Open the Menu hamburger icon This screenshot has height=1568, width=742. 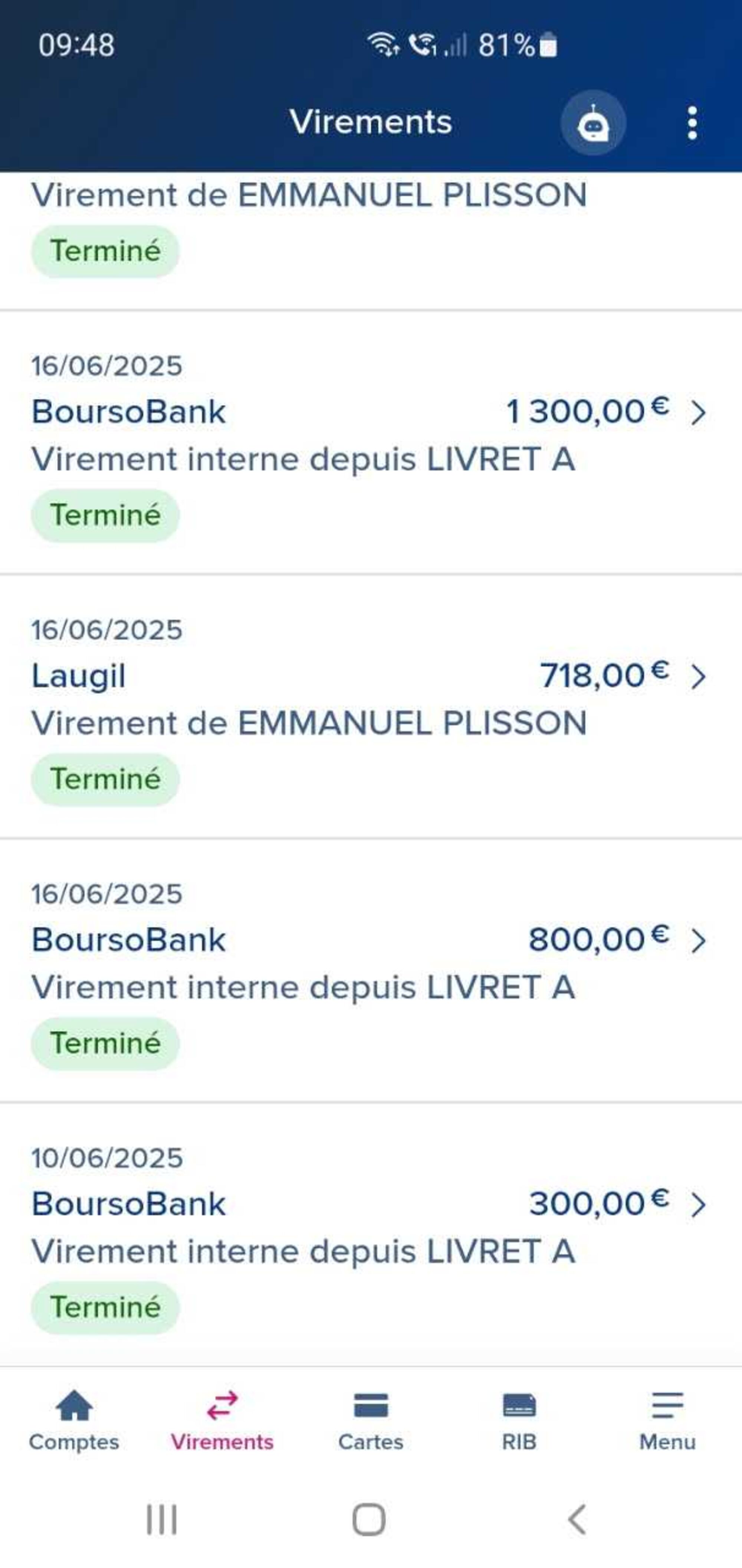(667, 1406)
